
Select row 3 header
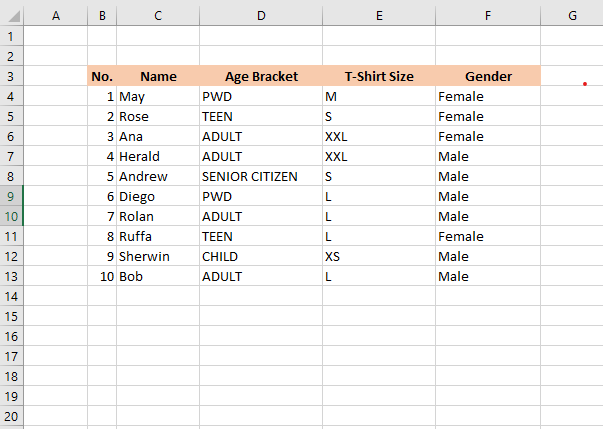[x=10, y=76]
